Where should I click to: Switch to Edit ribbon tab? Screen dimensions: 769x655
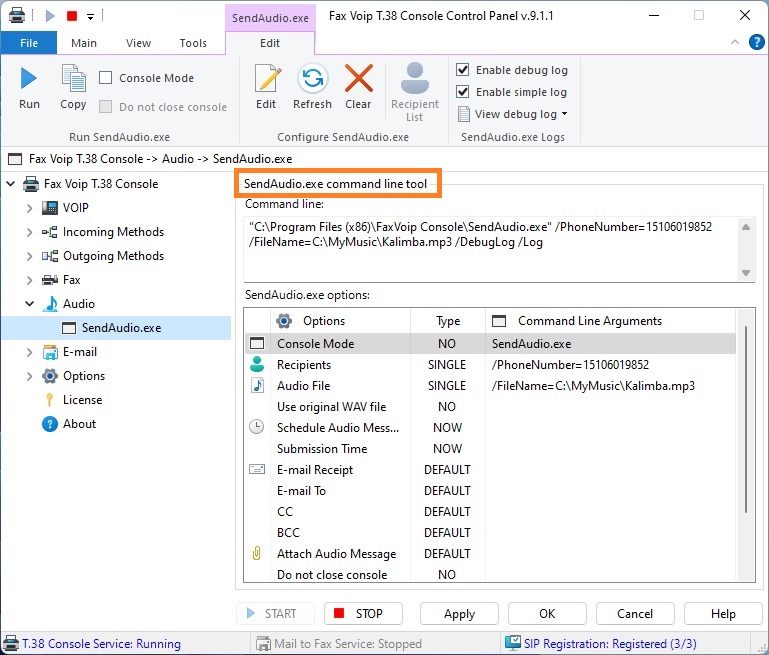click(270, 43)
